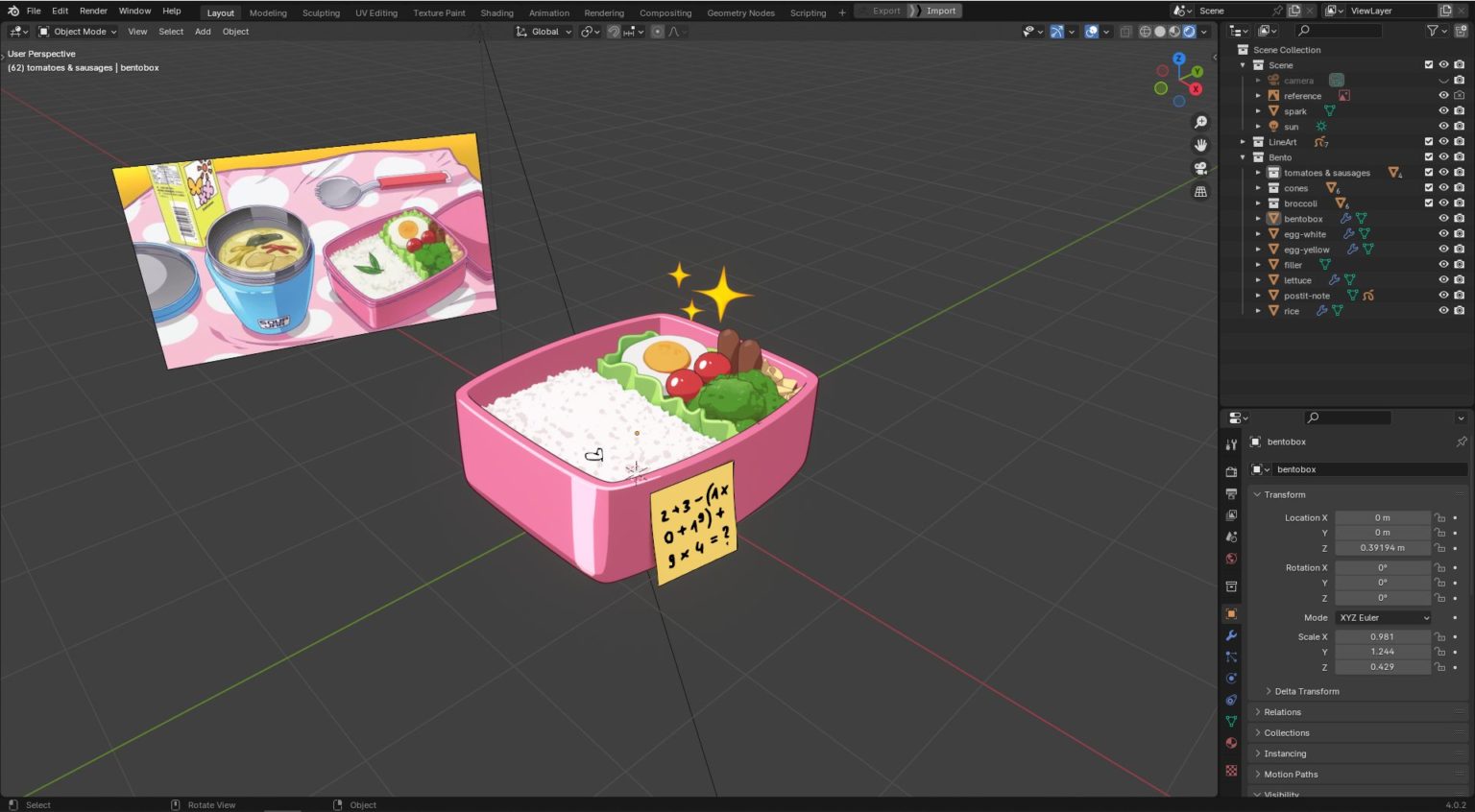Open the Render menu
Image resolution: width=1475 pixels, height=812 pixels.
point(93,11)
